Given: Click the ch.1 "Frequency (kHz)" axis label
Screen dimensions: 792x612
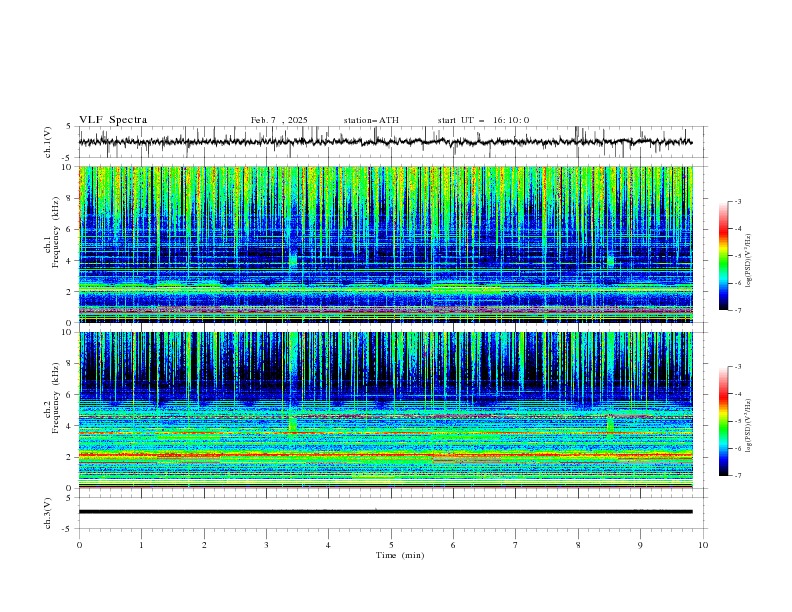Looking at the screenshot, I should coord(56,232).
